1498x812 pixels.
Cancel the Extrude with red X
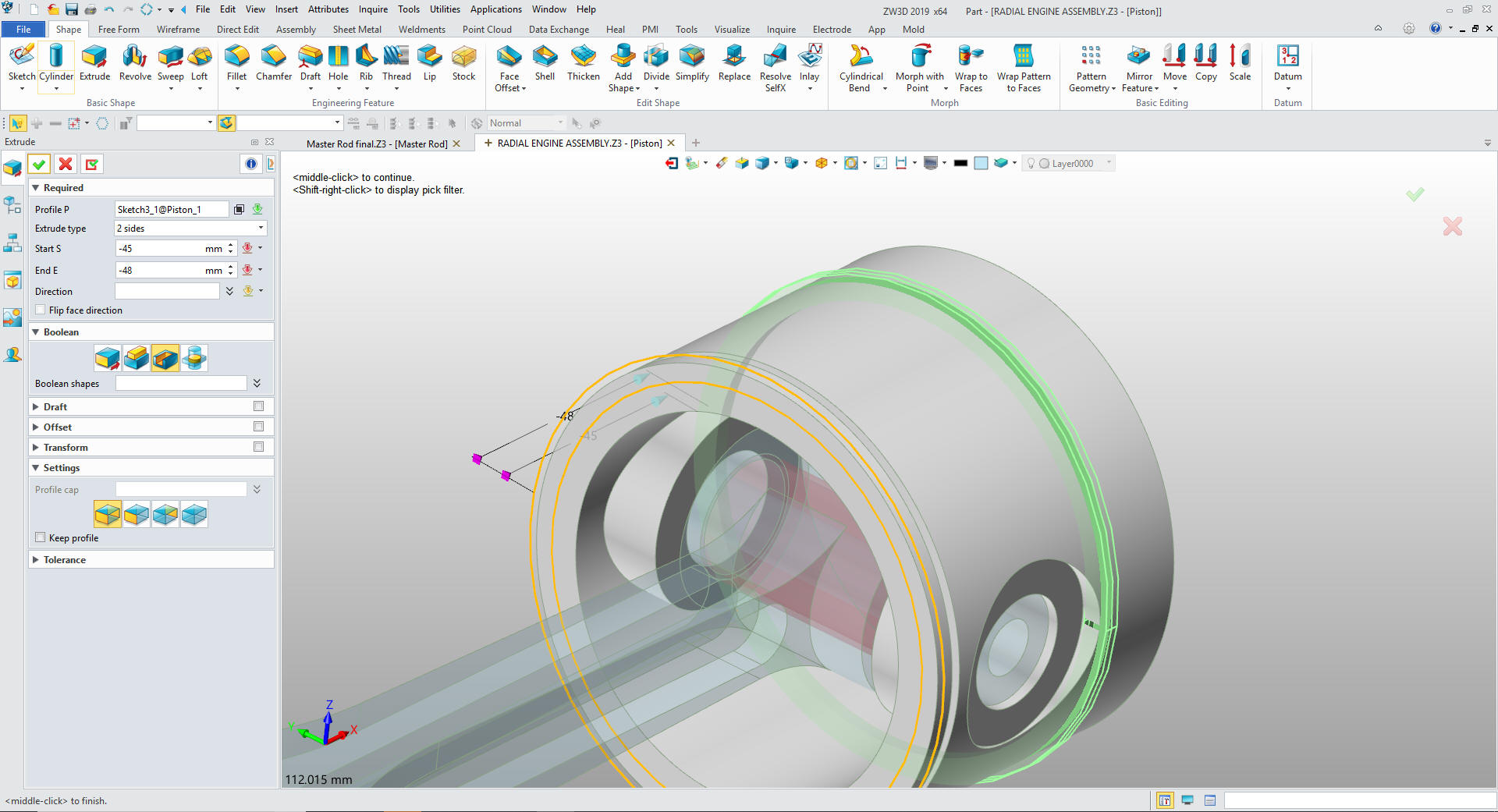[x=66, y=164]
